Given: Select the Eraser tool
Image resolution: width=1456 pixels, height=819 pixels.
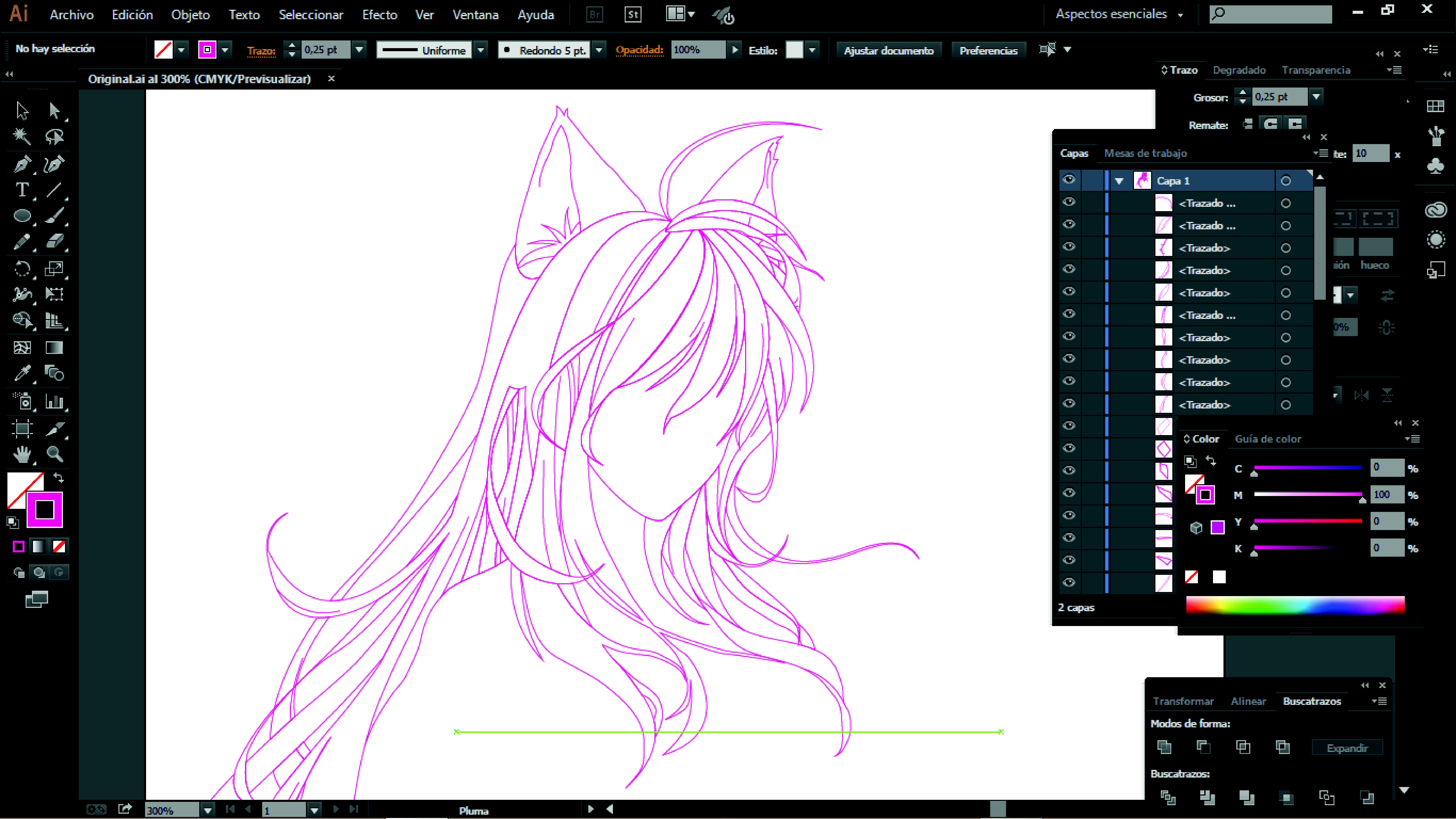Looking at the screenshot, I should 54,242.
